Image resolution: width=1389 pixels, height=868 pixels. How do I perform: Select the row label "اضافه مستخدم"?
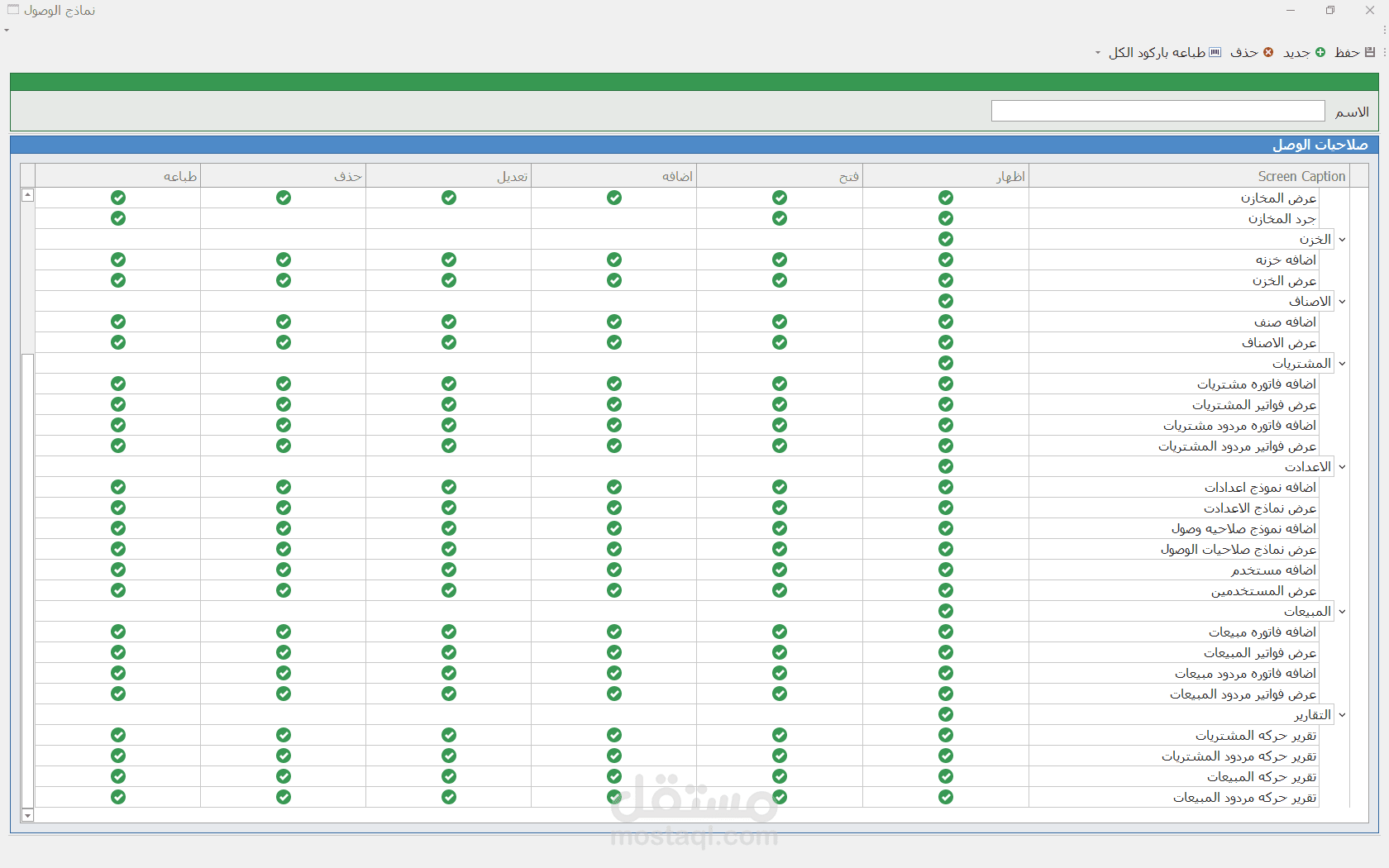(1273, 570)
